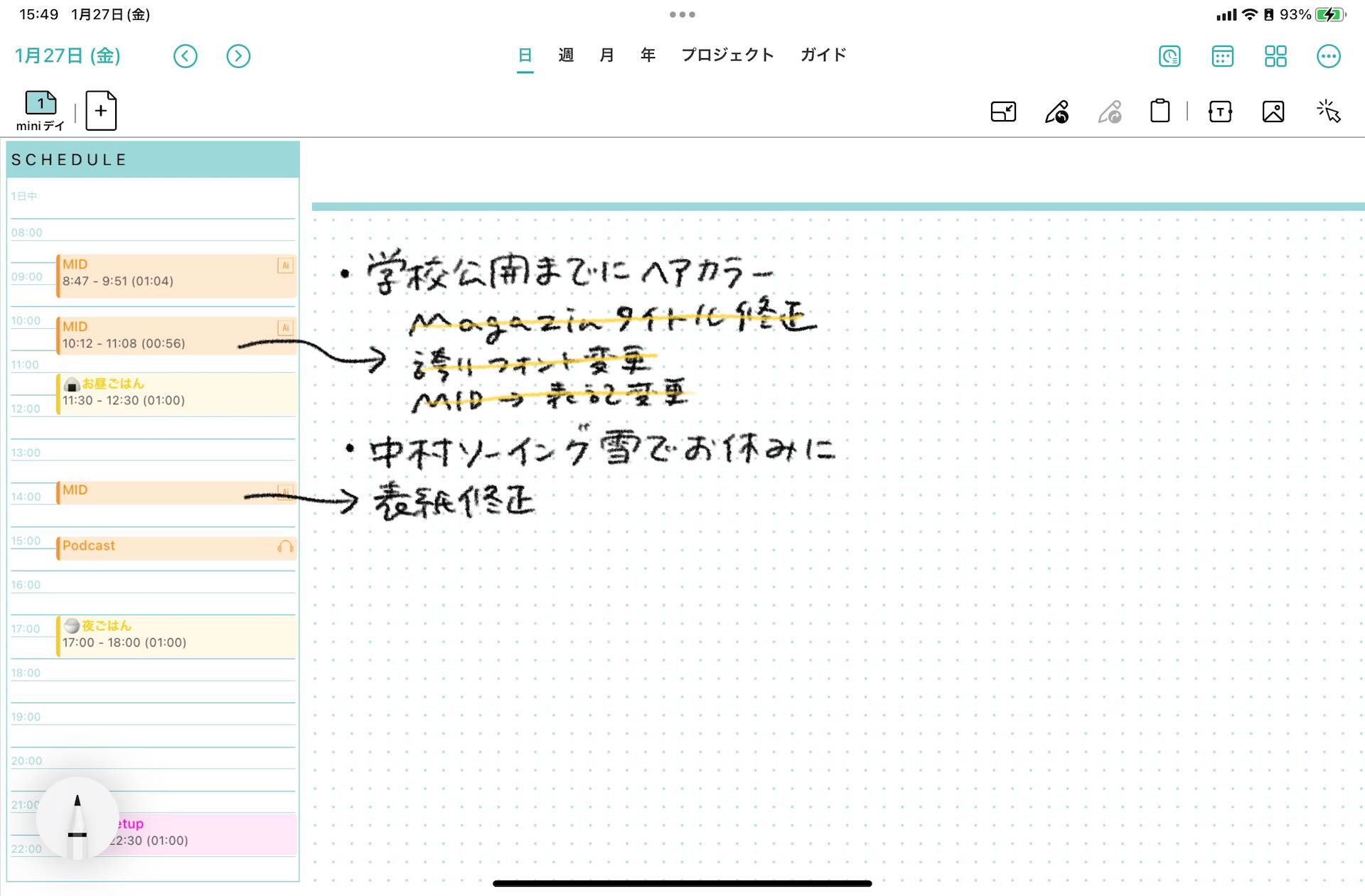The image size is (1365, 896).
Task: Select the lasso selection cursor tool
Action: tap(1329, 111)
